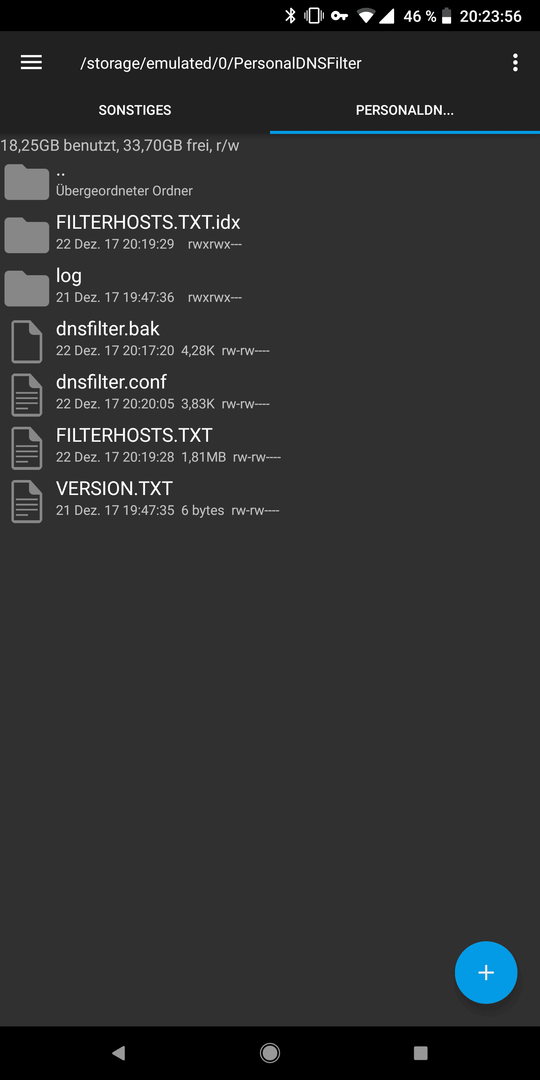
Task: Tap the blue plus floating button
Action: (x=486, y=972)
